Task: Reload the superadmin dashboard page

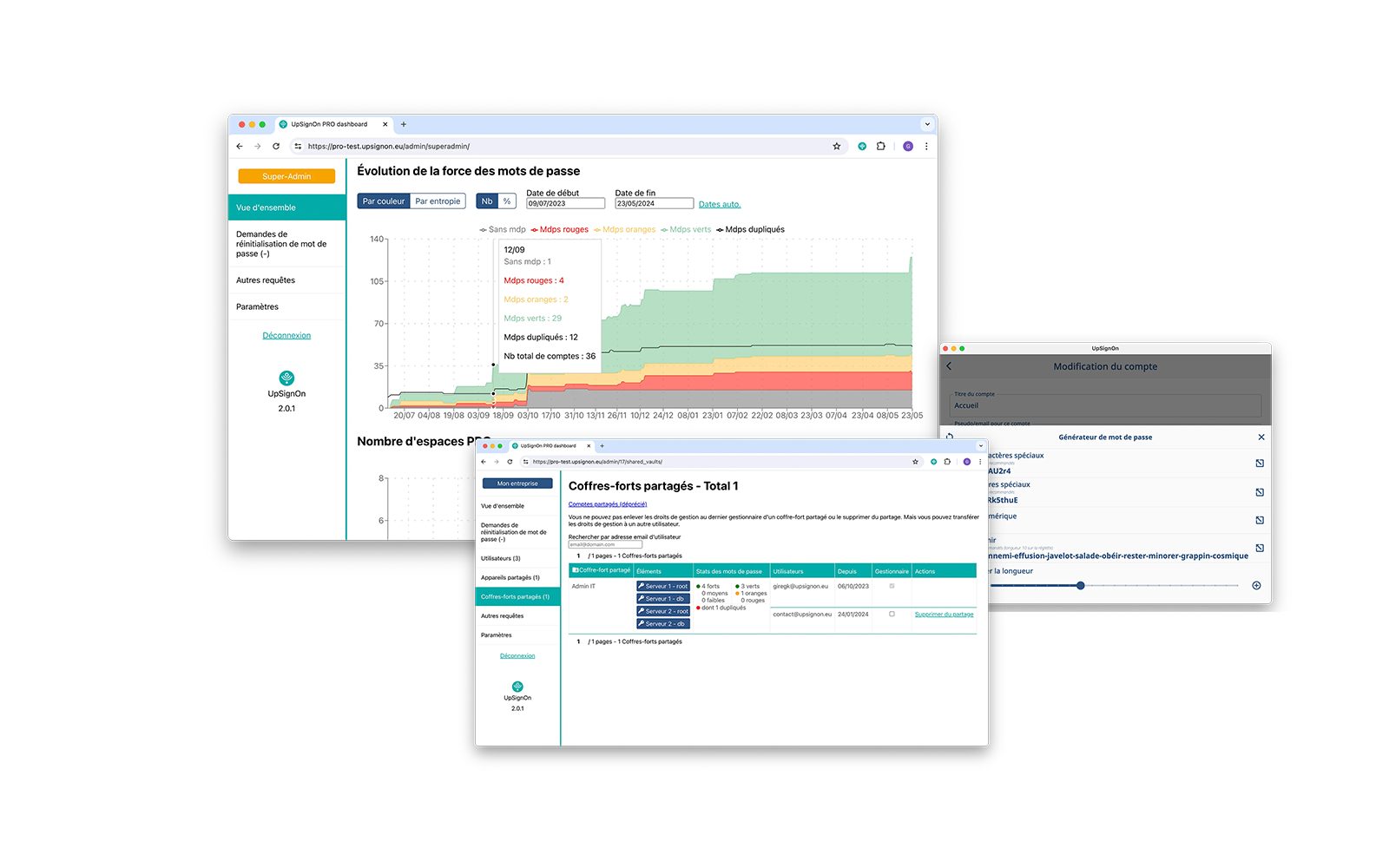Action: [x=276, y=147]
